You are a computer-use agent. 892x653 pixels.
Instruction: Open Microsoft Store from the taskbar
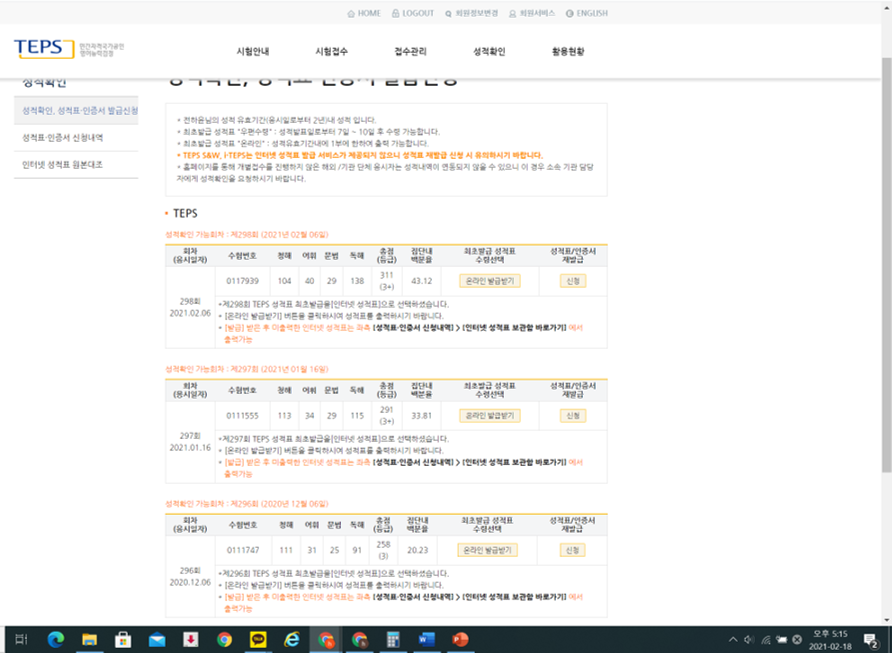(123, 639)
